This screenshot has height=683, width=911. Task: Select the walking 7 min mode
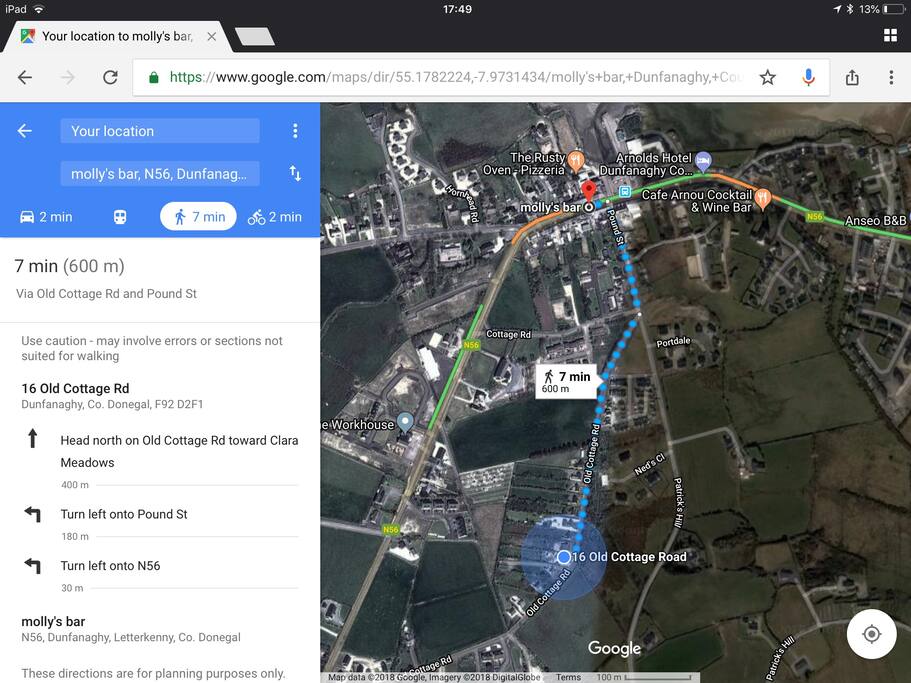pos(198,217)
